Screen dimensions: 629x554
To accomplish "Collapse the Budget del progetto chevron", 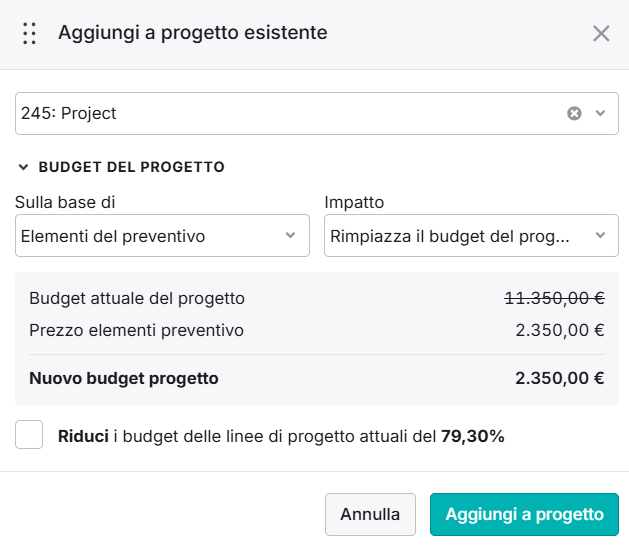I will tap(23, 167).
